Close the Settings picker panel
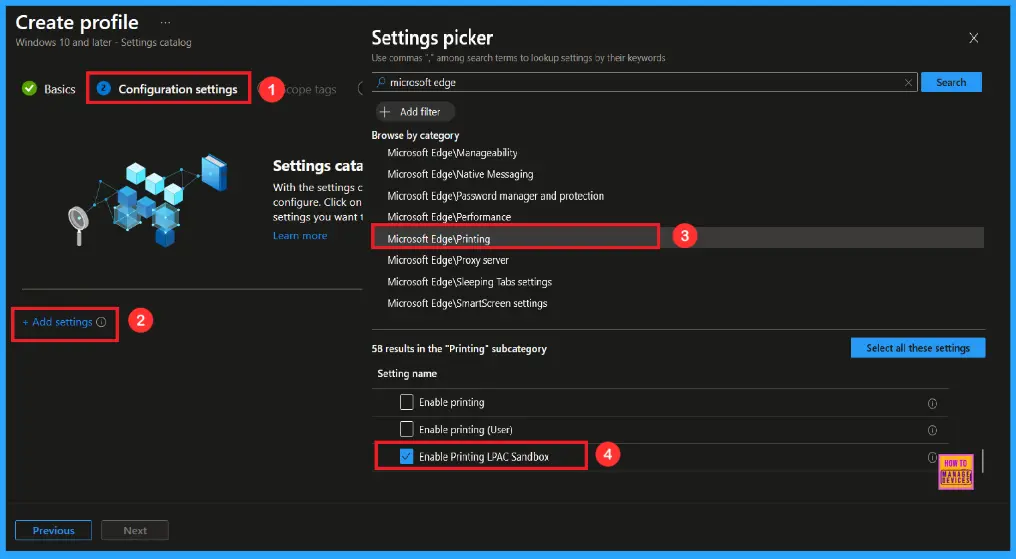1016x559 pixels. point(973,38)
